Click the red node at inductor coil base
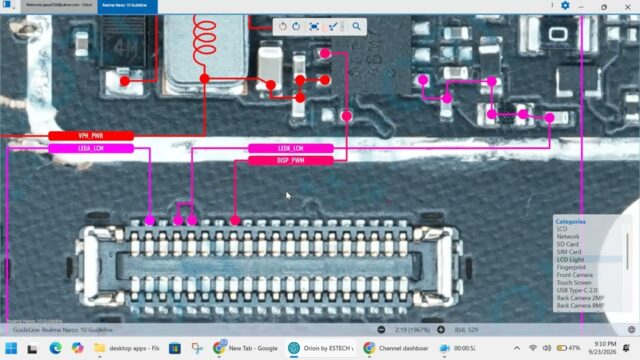640x360 pixels. click(x=204, y=79)
